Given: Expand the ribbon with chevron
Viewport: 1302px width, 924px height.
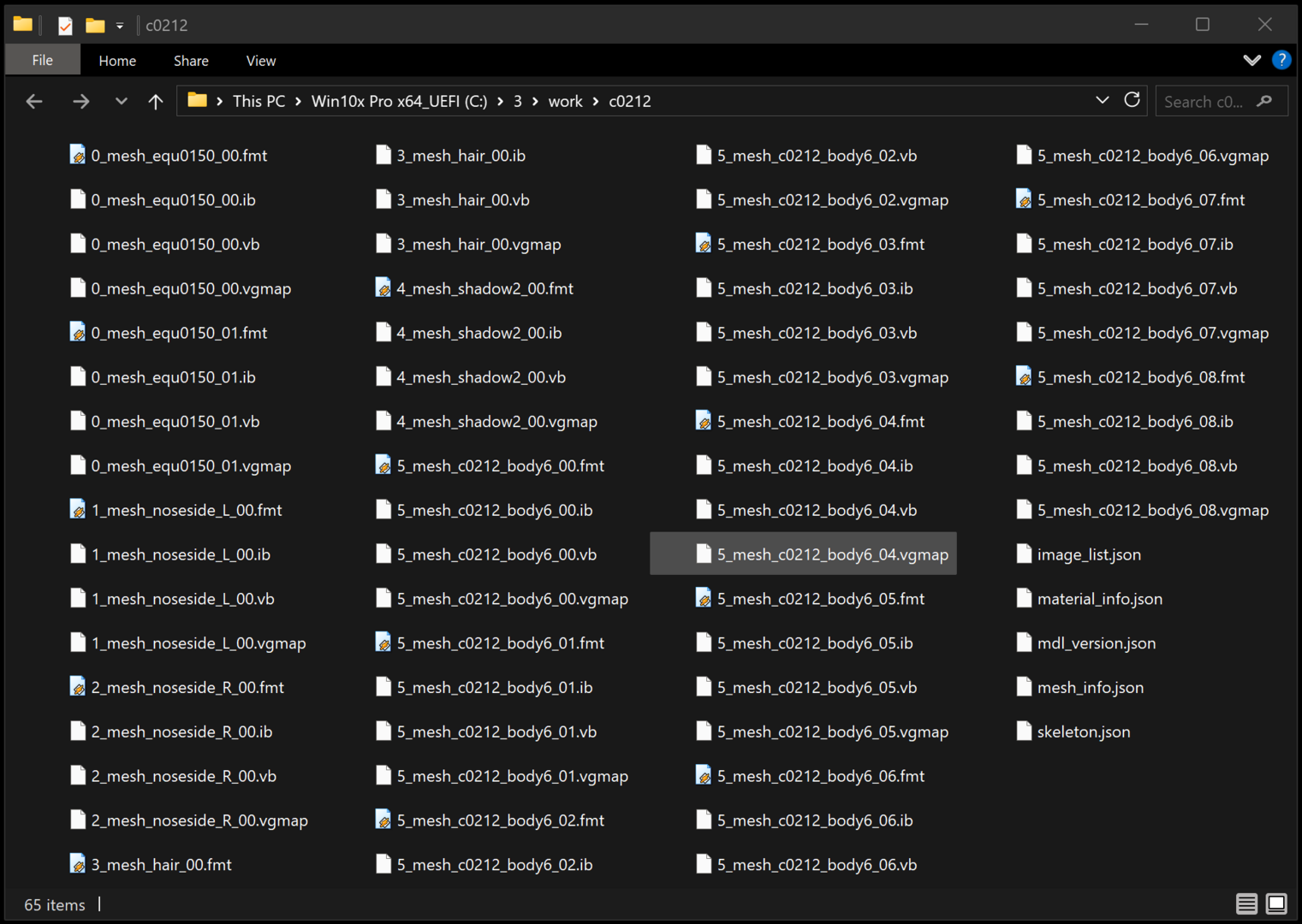Looking at the screenshot, I should coord(1251,60).
